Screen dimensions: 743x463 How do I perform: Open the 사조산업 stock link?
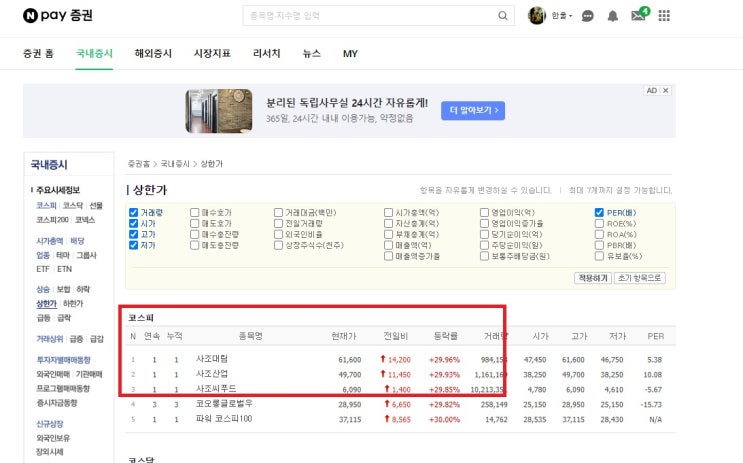pos(212,373)
